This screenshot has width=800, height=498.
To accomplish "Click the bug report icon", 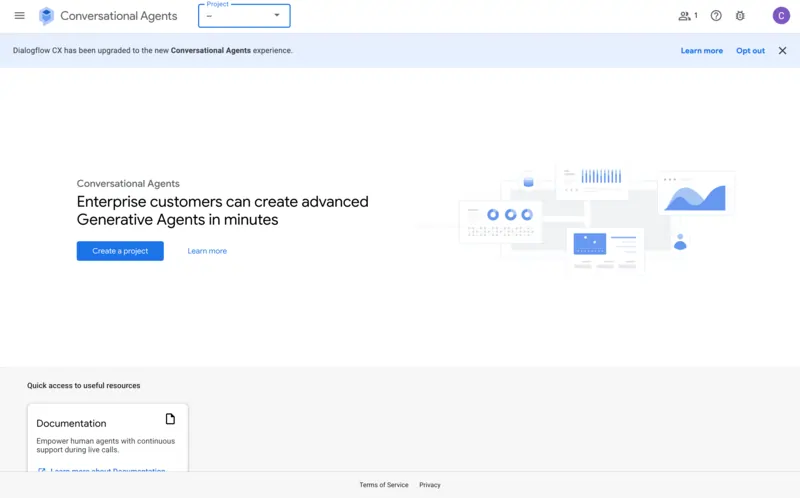I will point(740,16).
